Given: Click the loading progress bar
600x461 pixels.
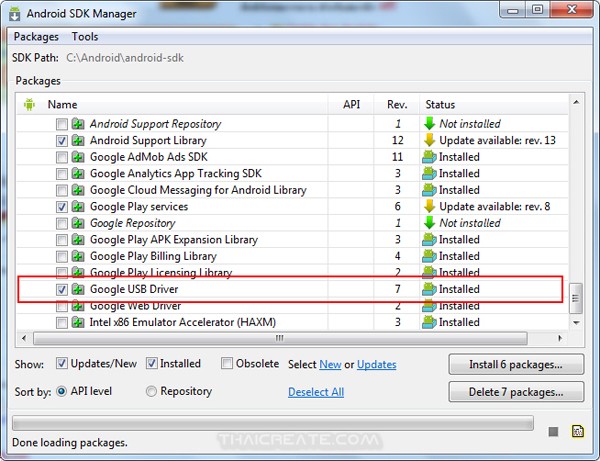Looking at the screenshot, I should (x=273, y=423).
